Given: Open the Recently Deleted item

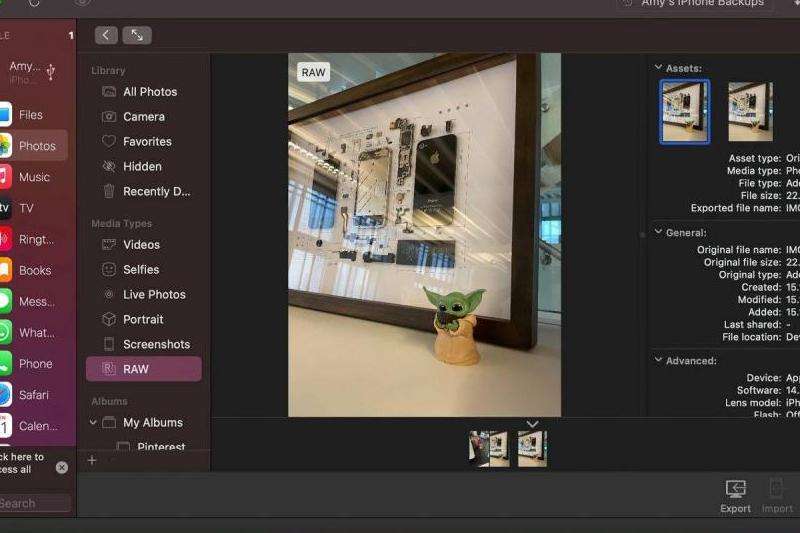Looking at the screenshot, I should 144,192.
